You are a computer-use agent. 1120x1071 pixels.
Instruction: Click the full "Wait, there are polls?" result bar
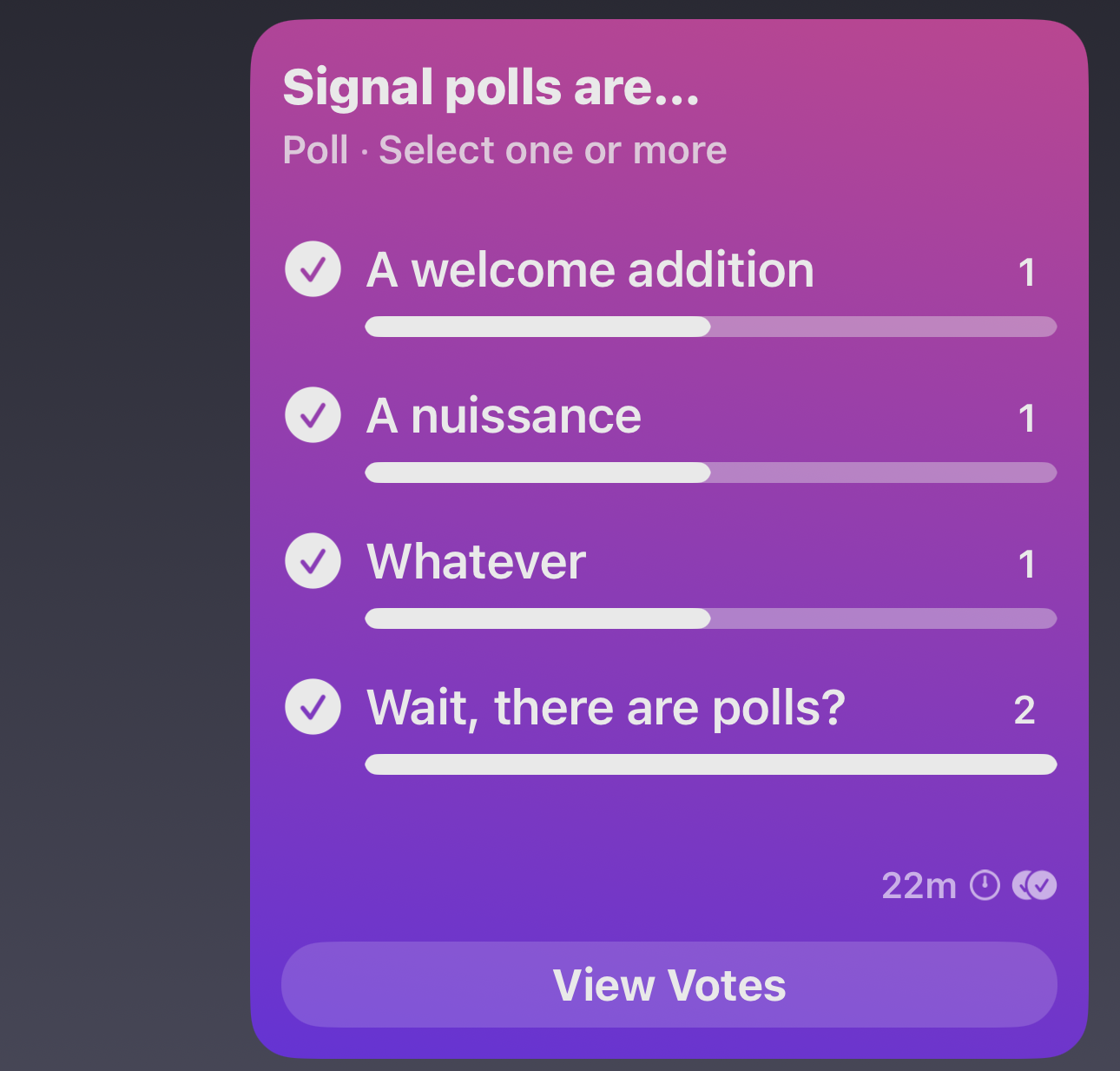pyautogui.click(x=710, y=764)
